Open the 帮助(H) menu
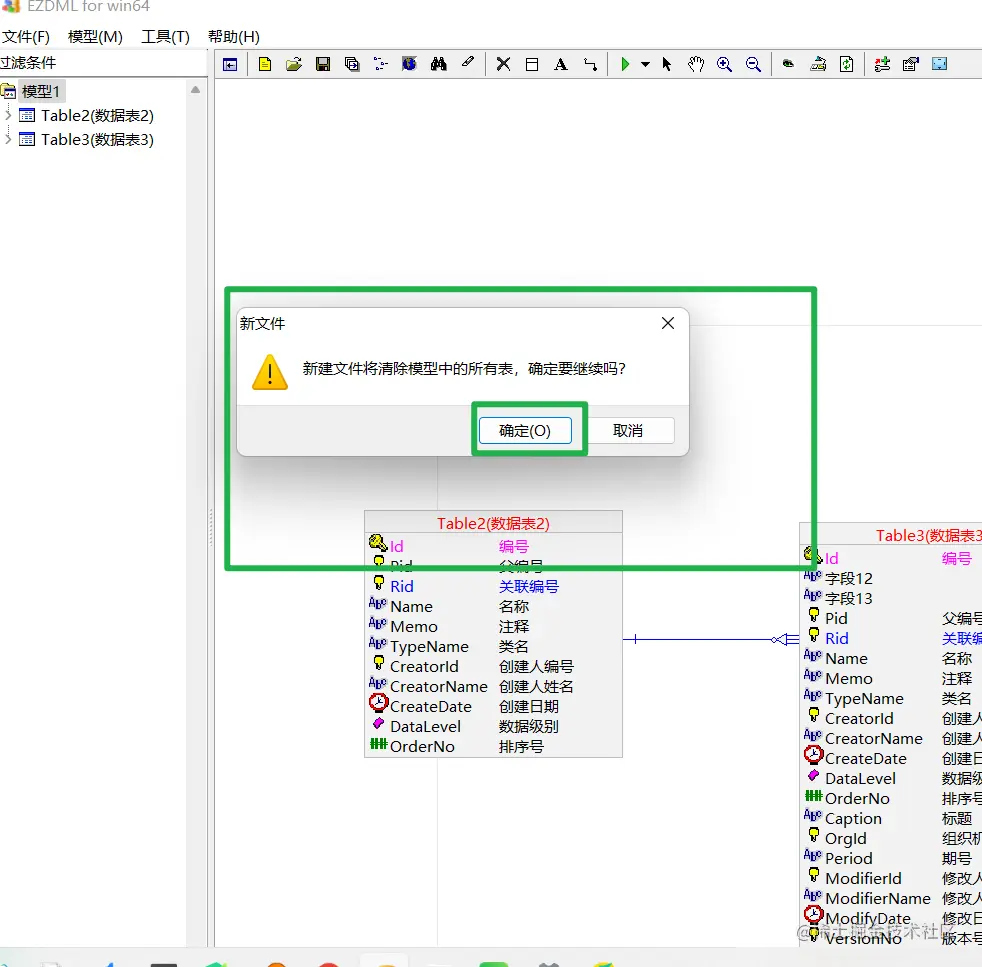982x967 pixels. coord(234,37)
